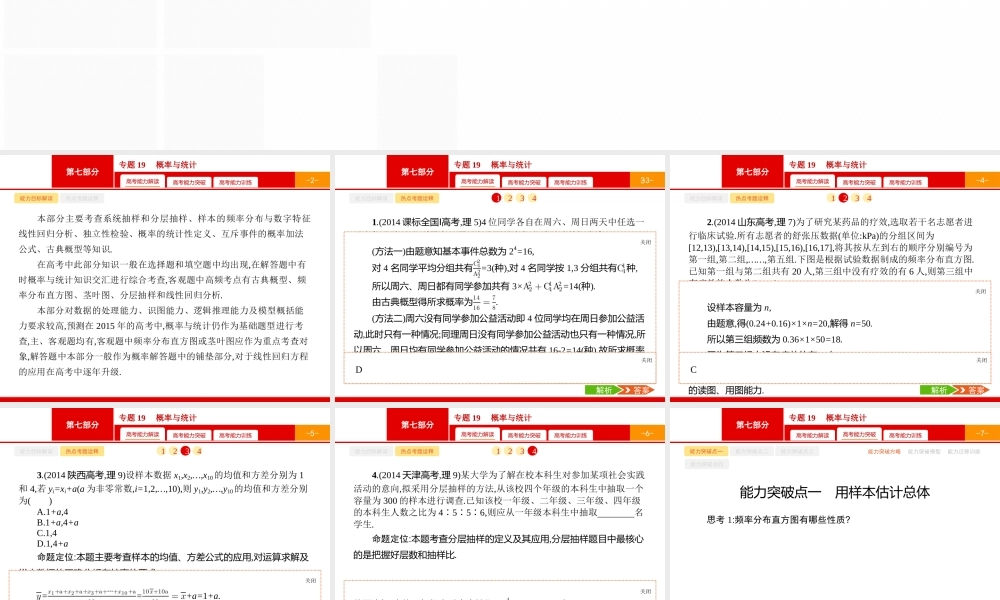
Task: Close the answer D popup on slide 33-
Action: (647, 360)
